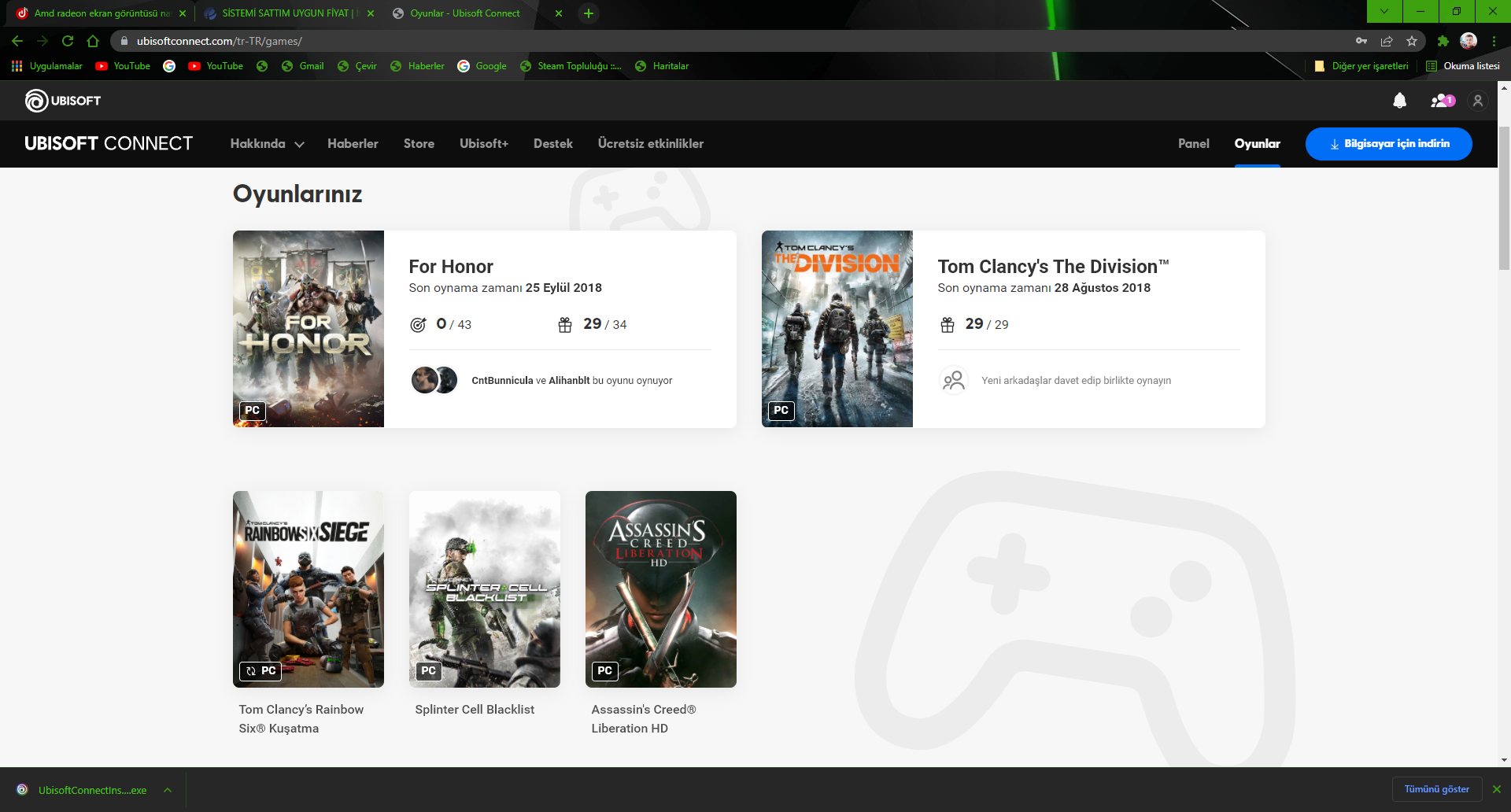Open the Steam Topluluğu bookmark
The image size is (1511, 812).
click(x=571, y=66)
